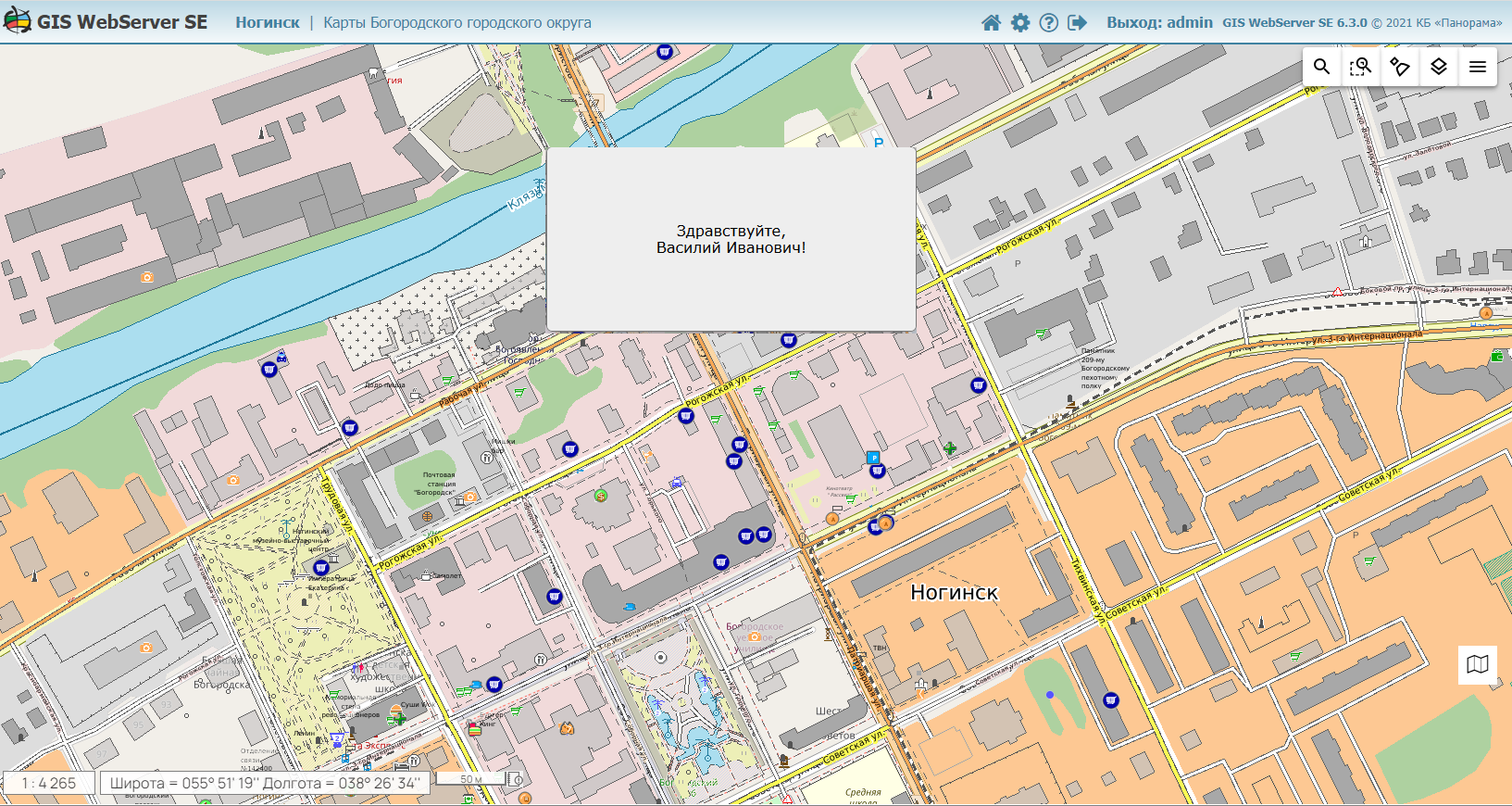Viewport: 1512px width, 806px height.
Task: Click the 50 м scale ruler
Action: click(x=472, y=778)
